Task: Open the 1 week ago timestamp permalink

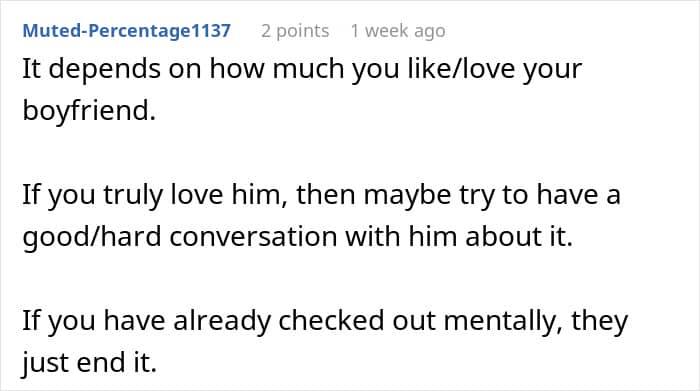Action: click(398, 31)
